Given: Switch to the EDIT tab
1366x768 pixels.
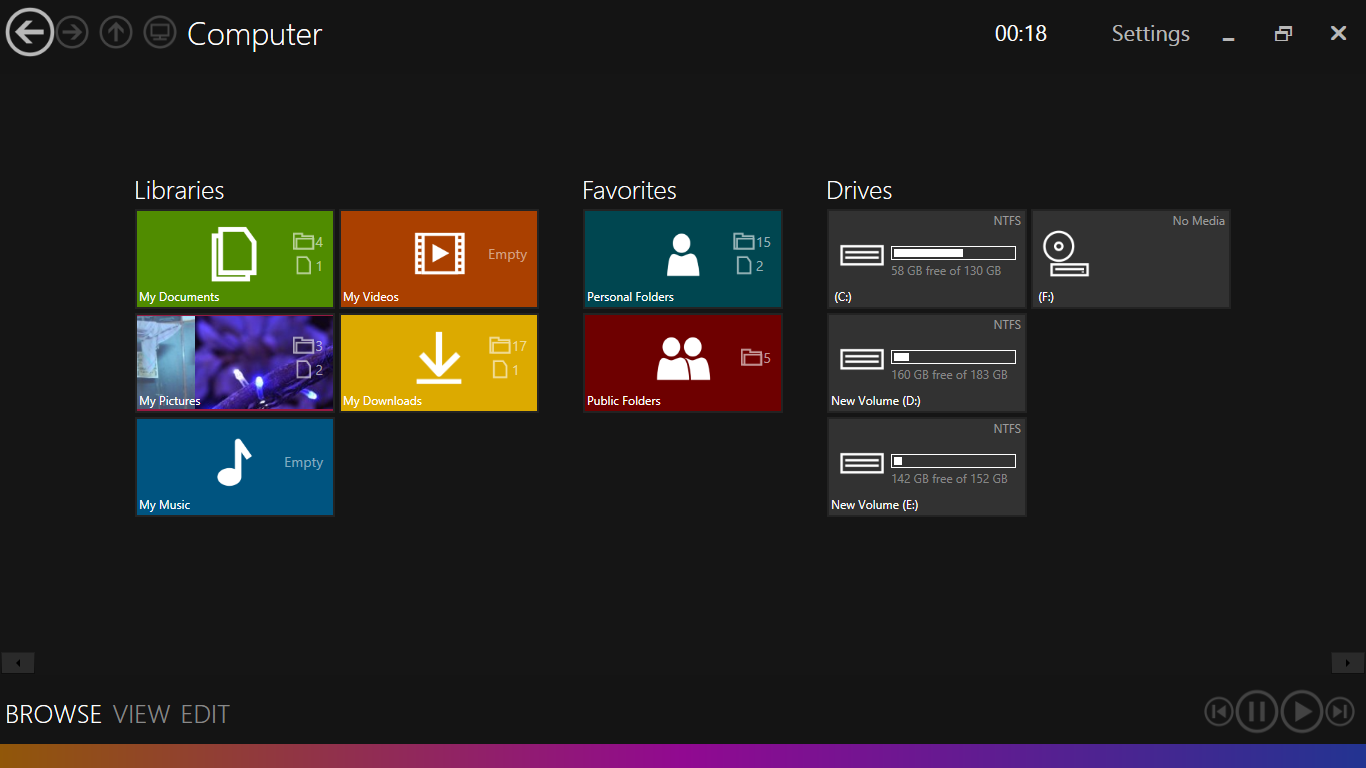Looking at the screenshot, I should (x=205, y=714).
